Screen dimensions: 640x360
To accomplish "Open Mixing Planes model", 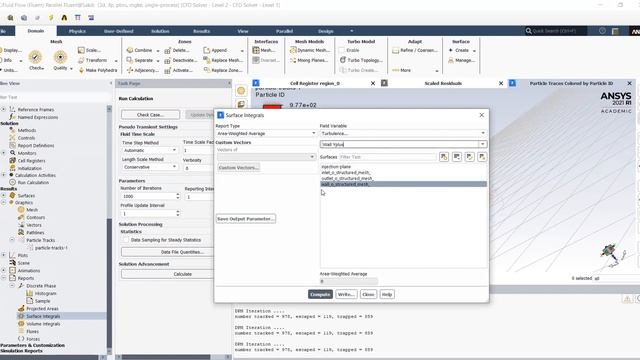I will [309, 60].
